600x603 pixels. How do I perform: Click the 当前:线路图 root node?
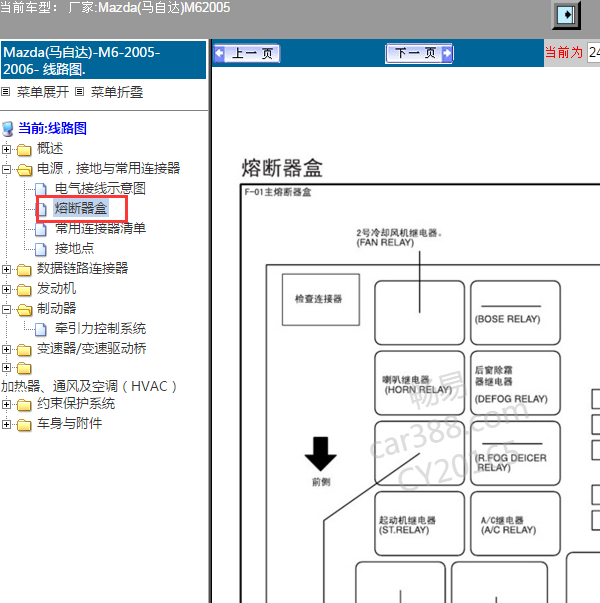click(x=52, y=128)
